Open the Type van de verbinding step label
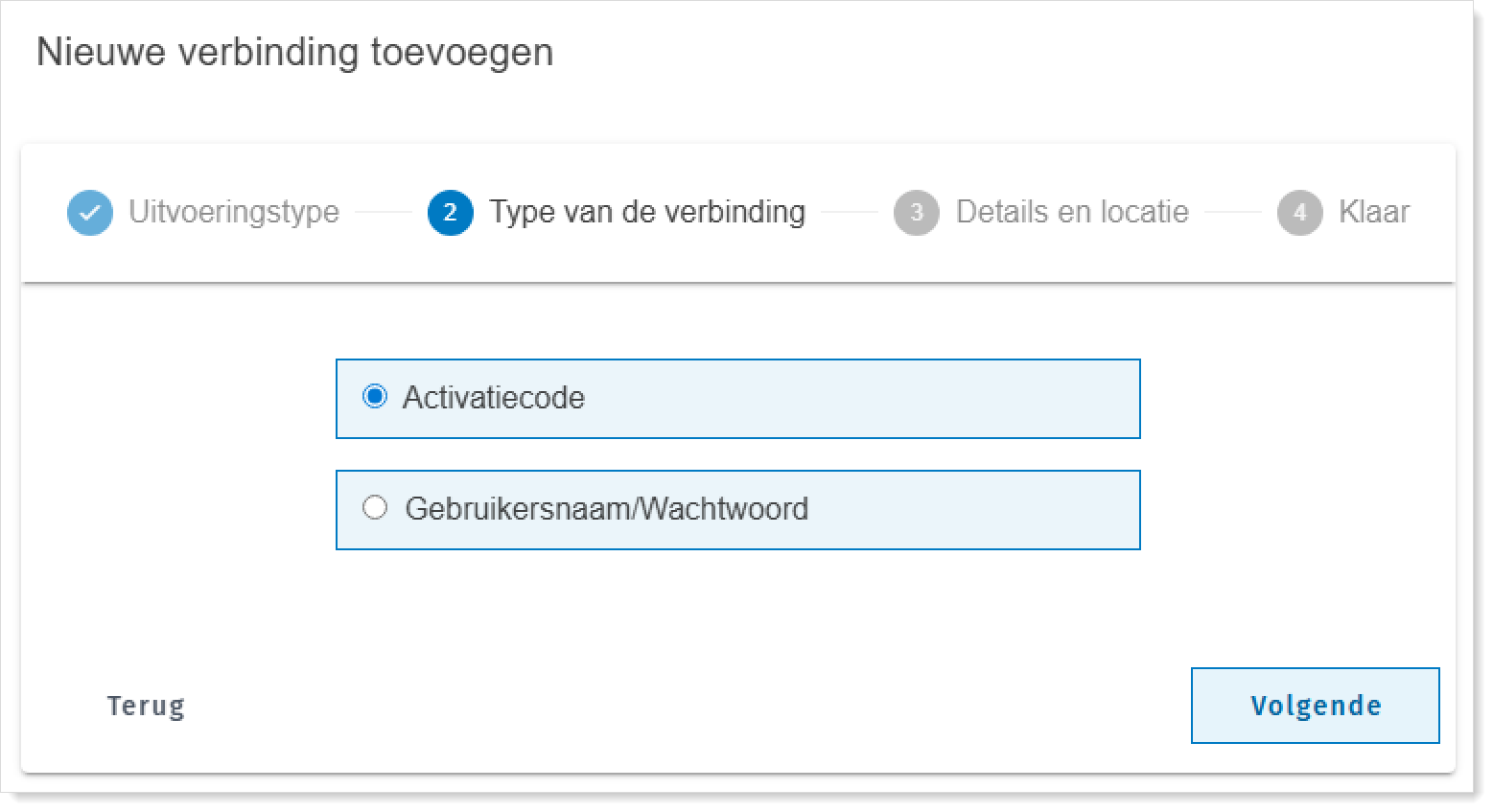The width and height of the screenshot is (1493, 812). coord(647,212)
